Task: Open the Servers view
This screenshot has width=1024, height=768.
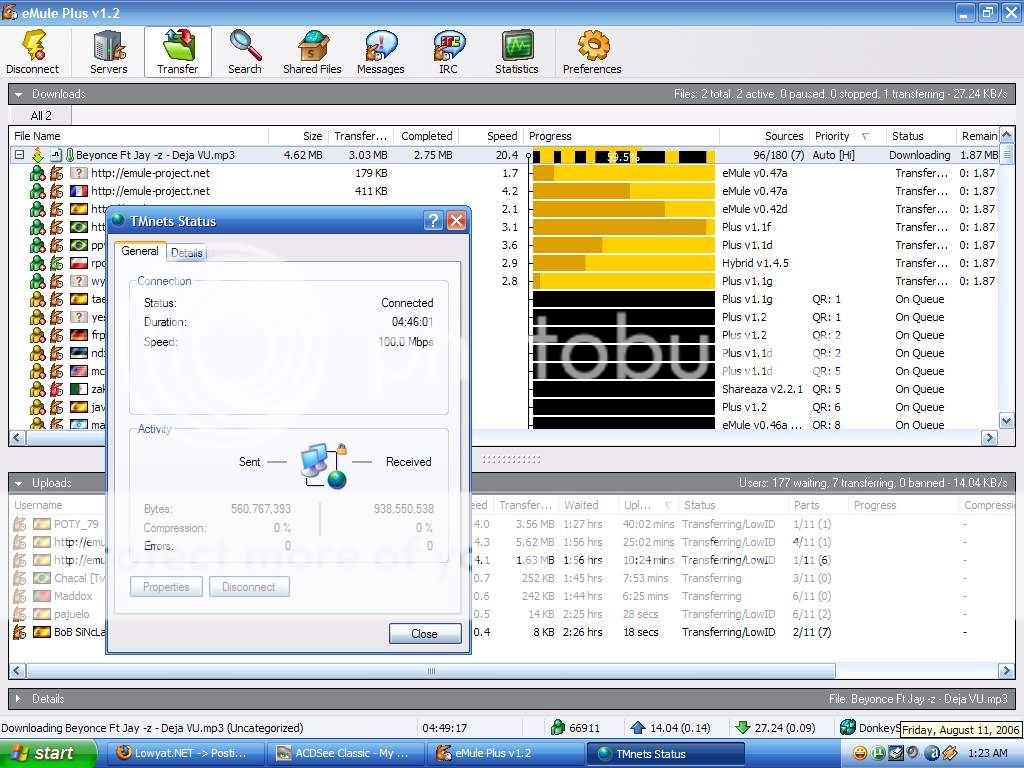Action: tap(107, 50)
